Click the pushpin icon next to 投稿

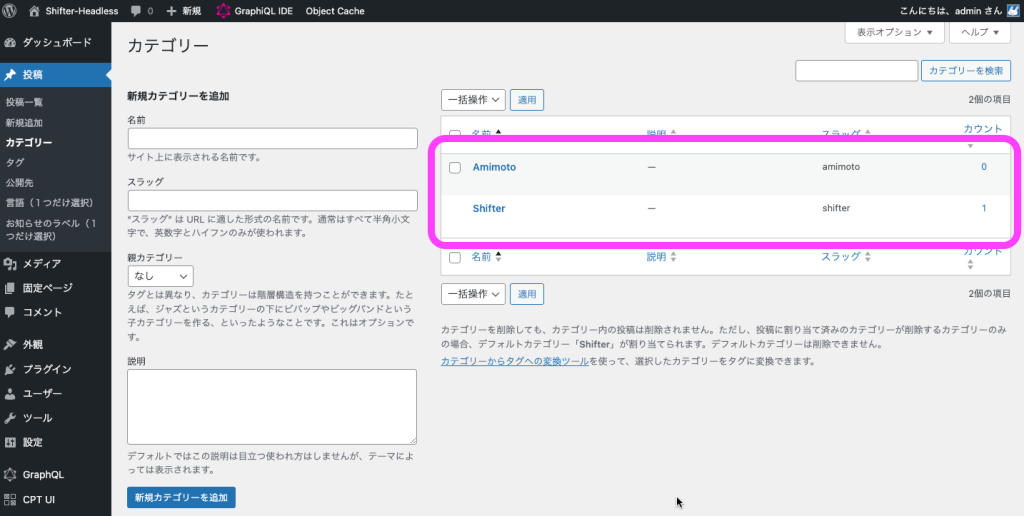(x=10, y=74)
